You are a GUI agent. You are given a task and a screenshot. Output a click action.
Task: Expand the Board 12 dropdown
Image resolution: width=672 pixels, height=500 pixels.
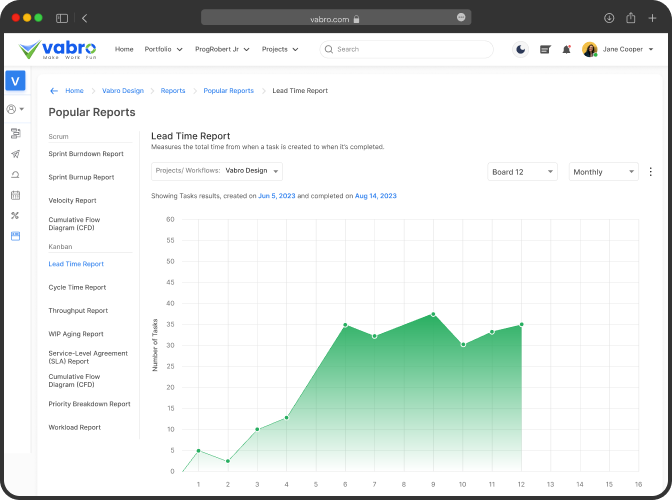click(522, 172)
